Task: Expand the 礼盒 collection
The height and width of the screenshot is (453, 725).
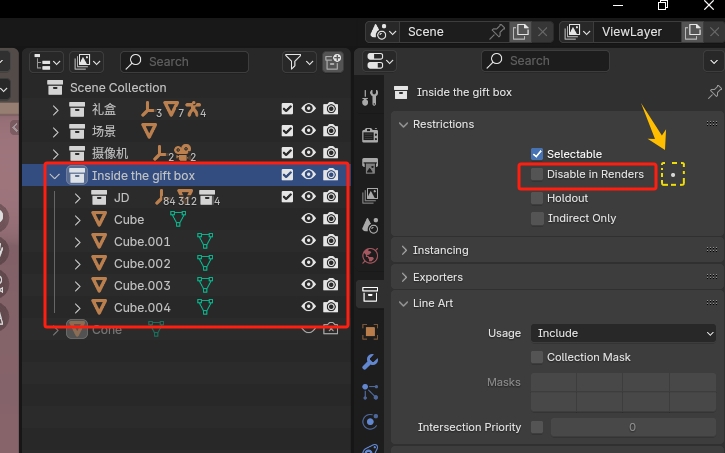Action: pos(55,110)
